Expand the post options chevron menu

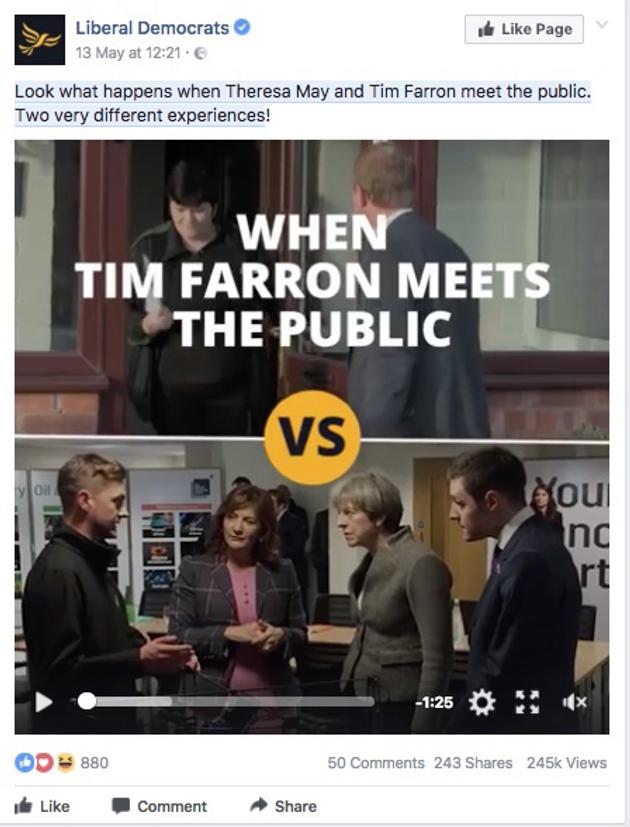point(602,24)
